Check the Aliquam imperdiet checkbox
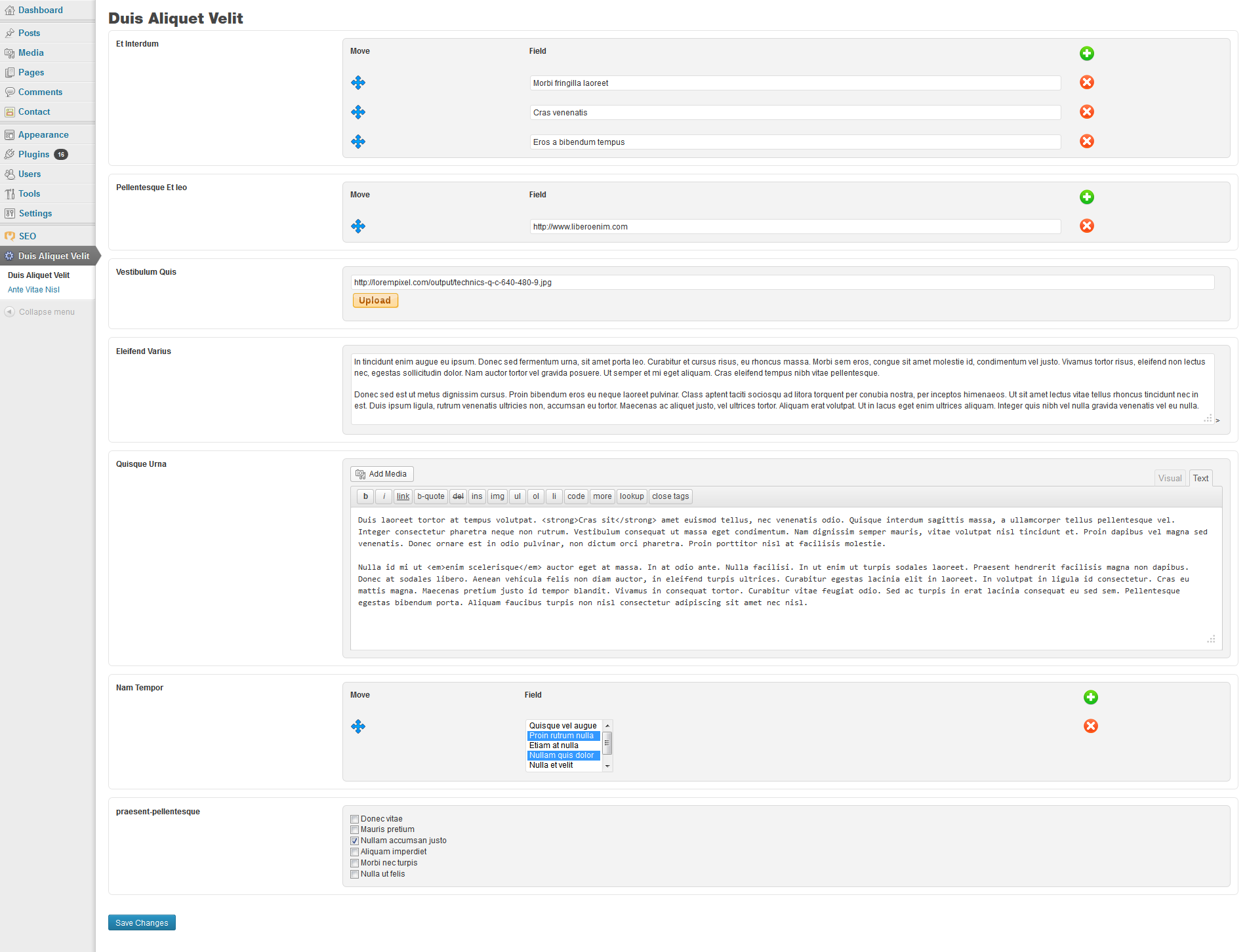This screenshot has width=1245, height=952. point(354,852)
